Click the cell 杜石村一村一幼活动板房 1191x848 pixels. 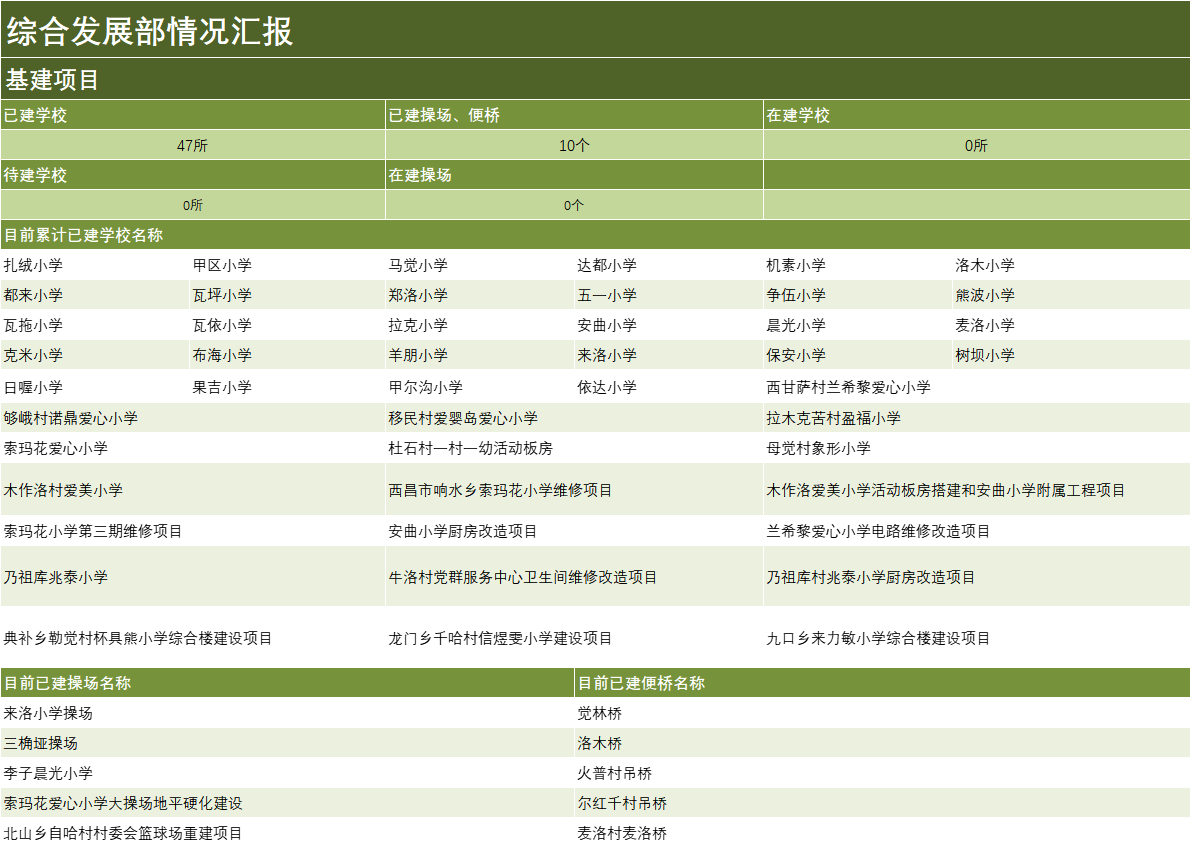[x=574, y=448]
